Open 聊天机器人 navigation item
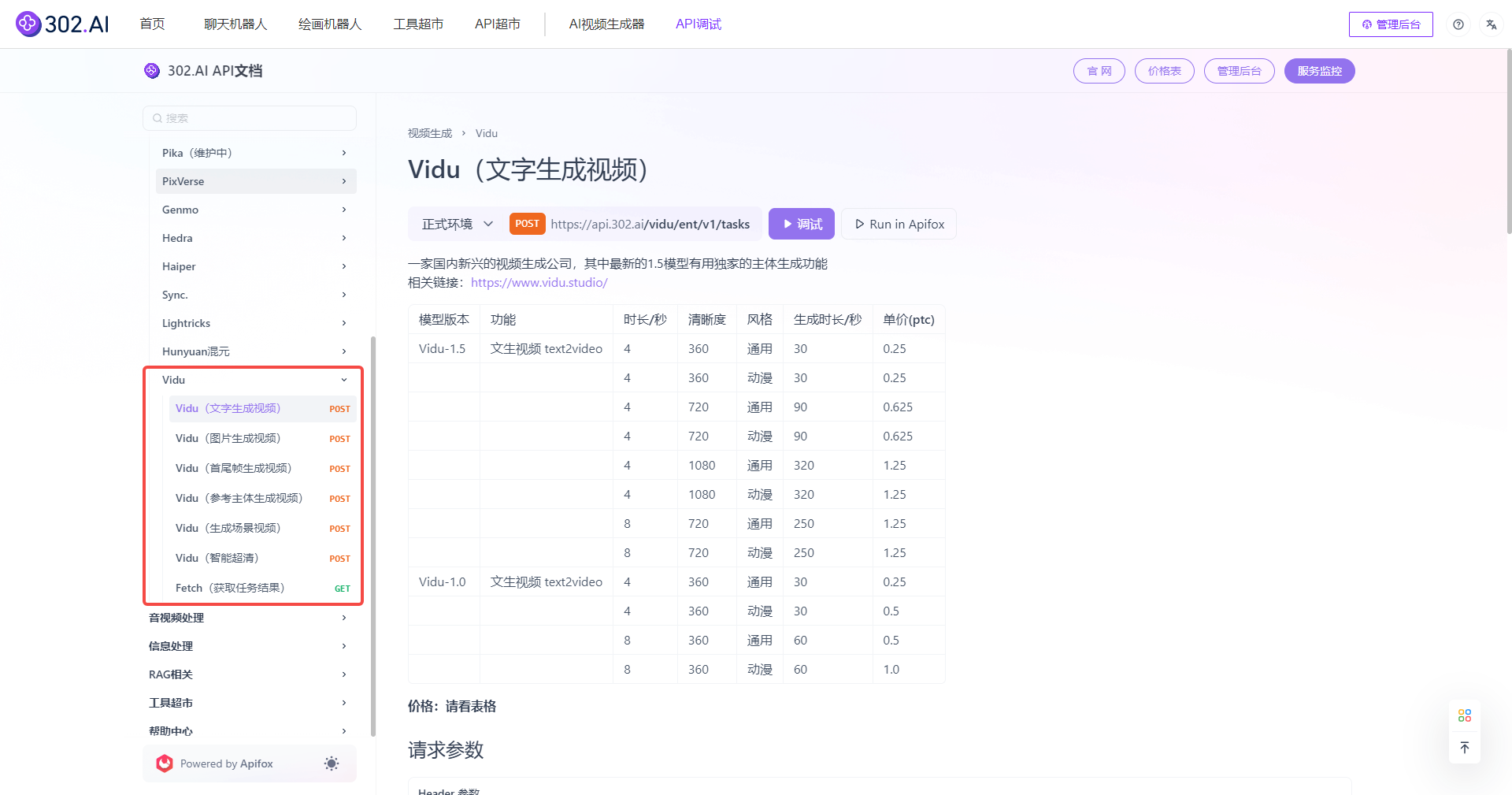 pos(235,24)
